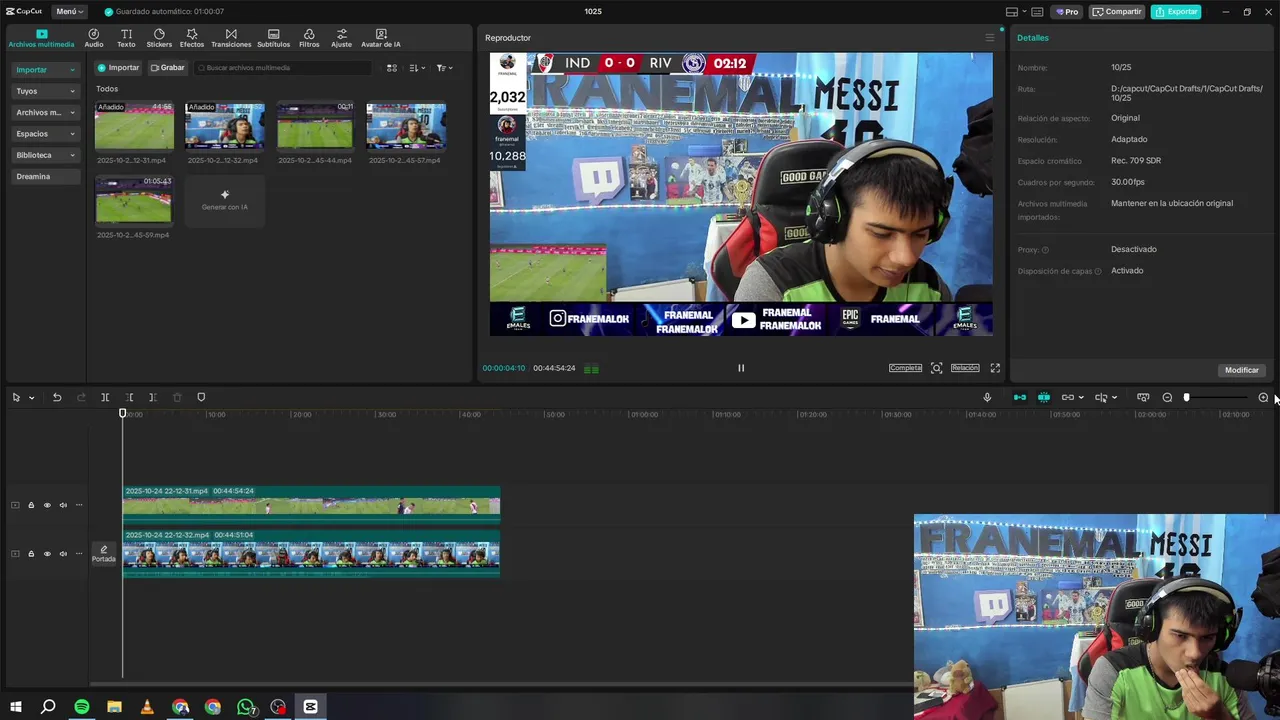Click the timeline zoom slider handle
Image resolution: width=1280 pixels, height=720 pixels.
[x=1187, y=397]
